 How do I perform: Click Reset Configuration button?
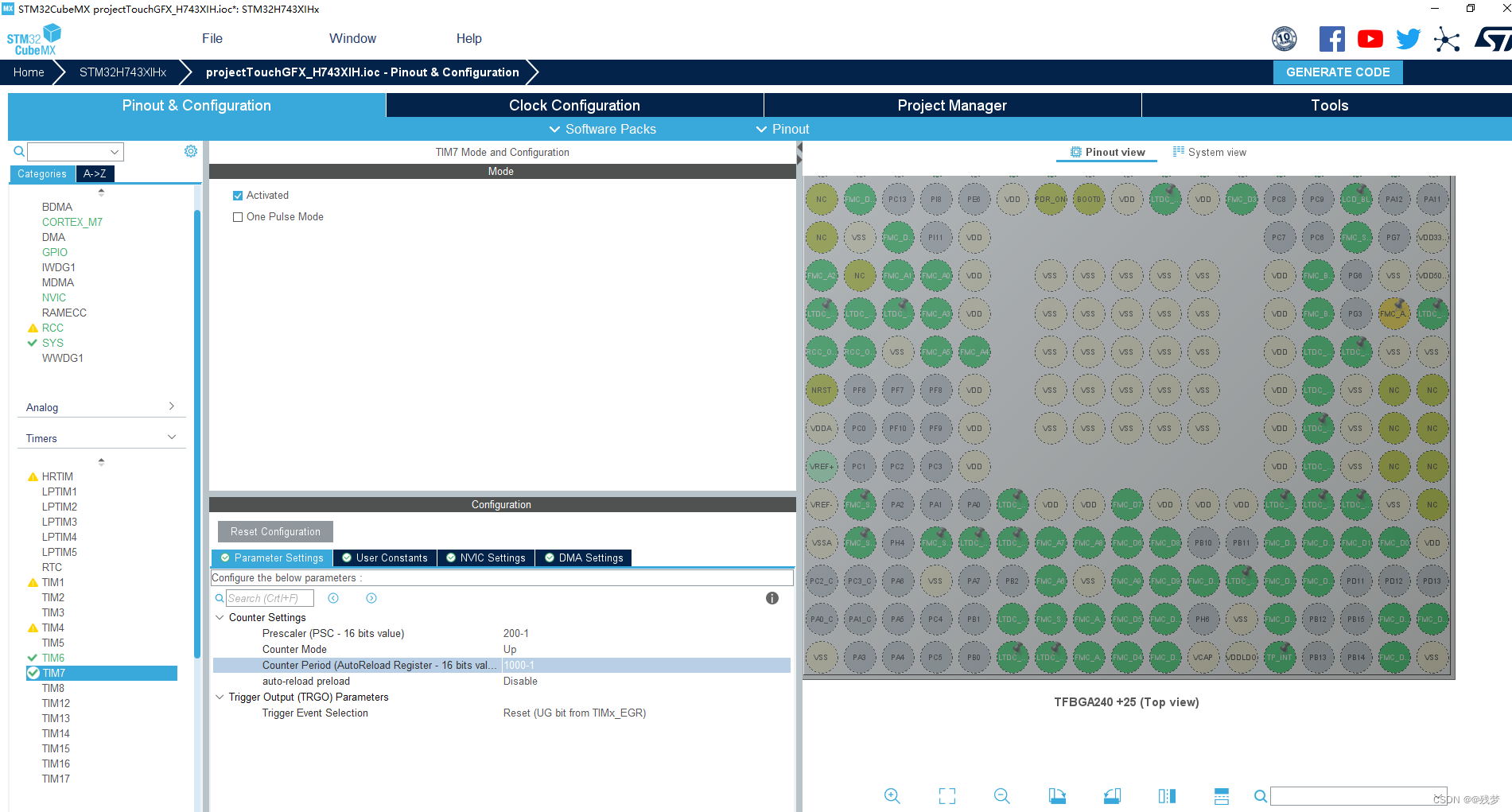(275, 531)
